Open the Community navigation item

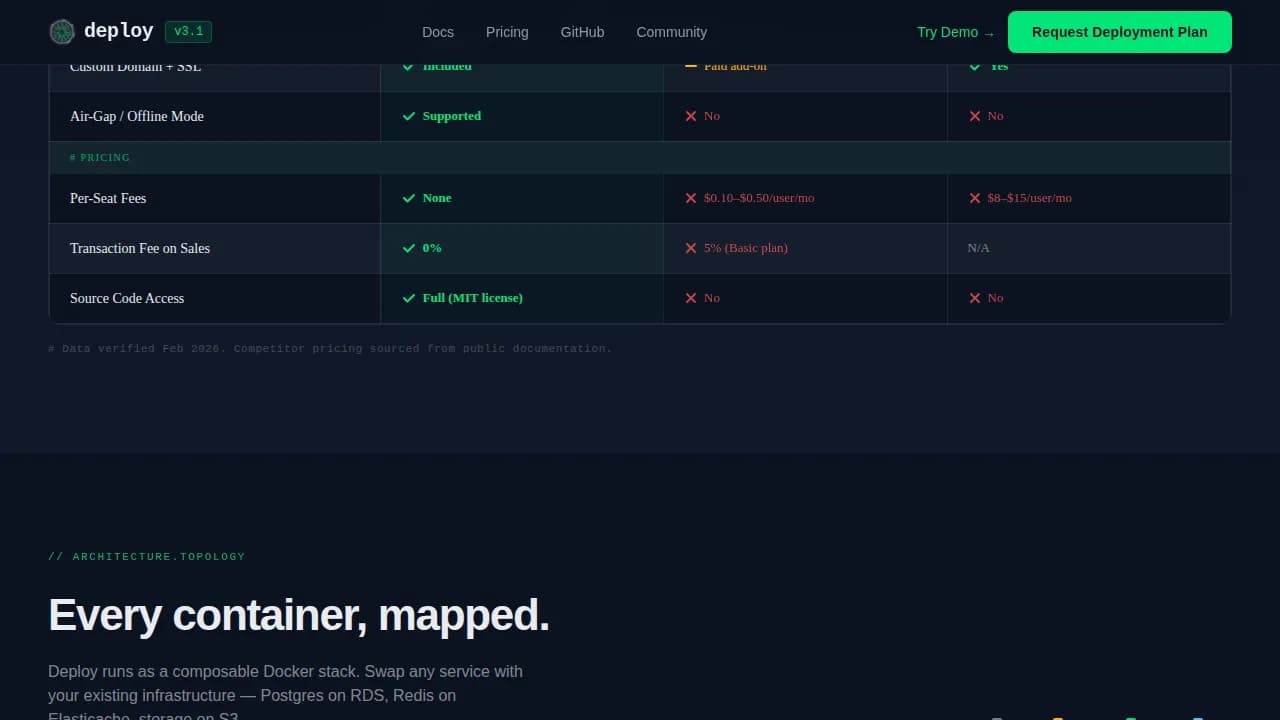pyautogui.click(x=671, y=31)
